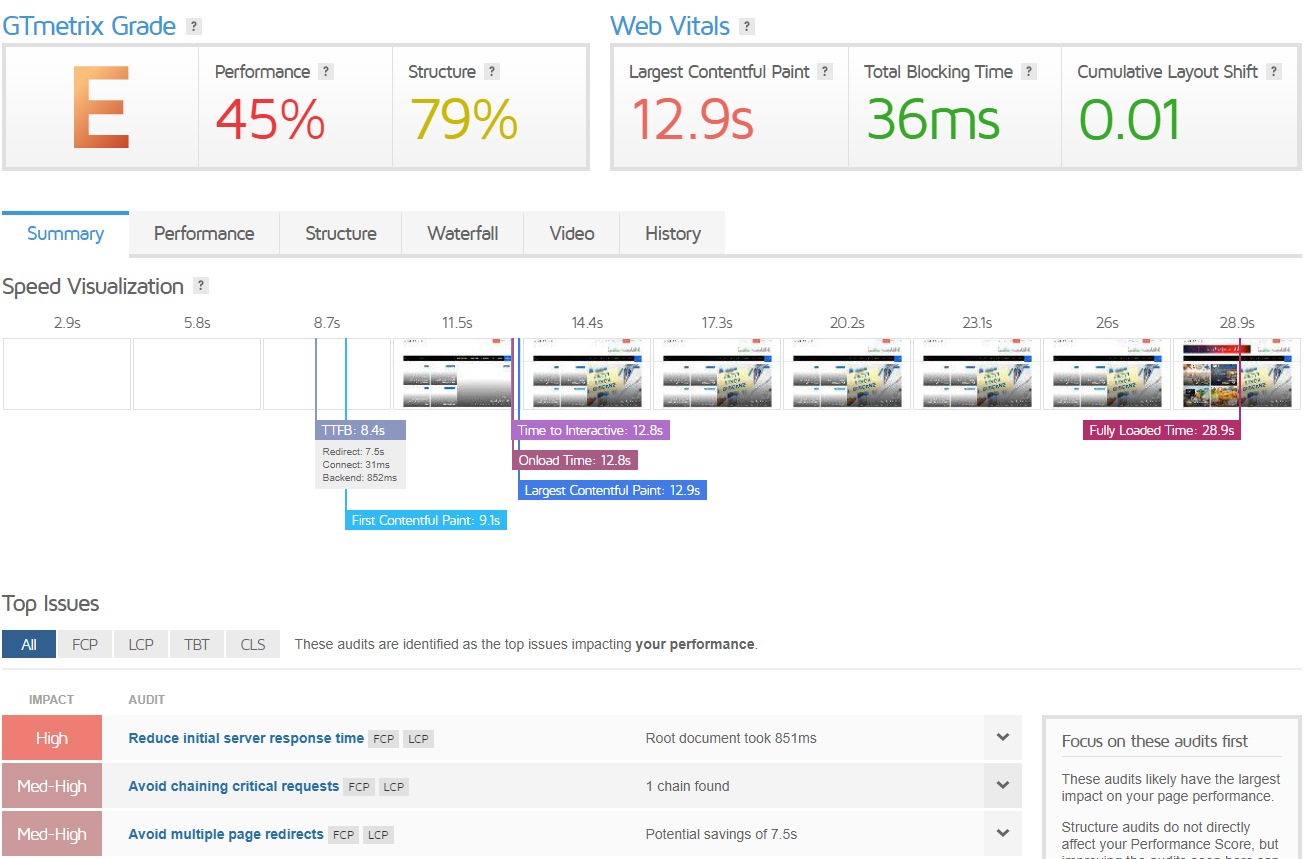Switch to the Waterfall tab
The height and width of the screenshot is (859, 1305).
click(x=462, y=234)
